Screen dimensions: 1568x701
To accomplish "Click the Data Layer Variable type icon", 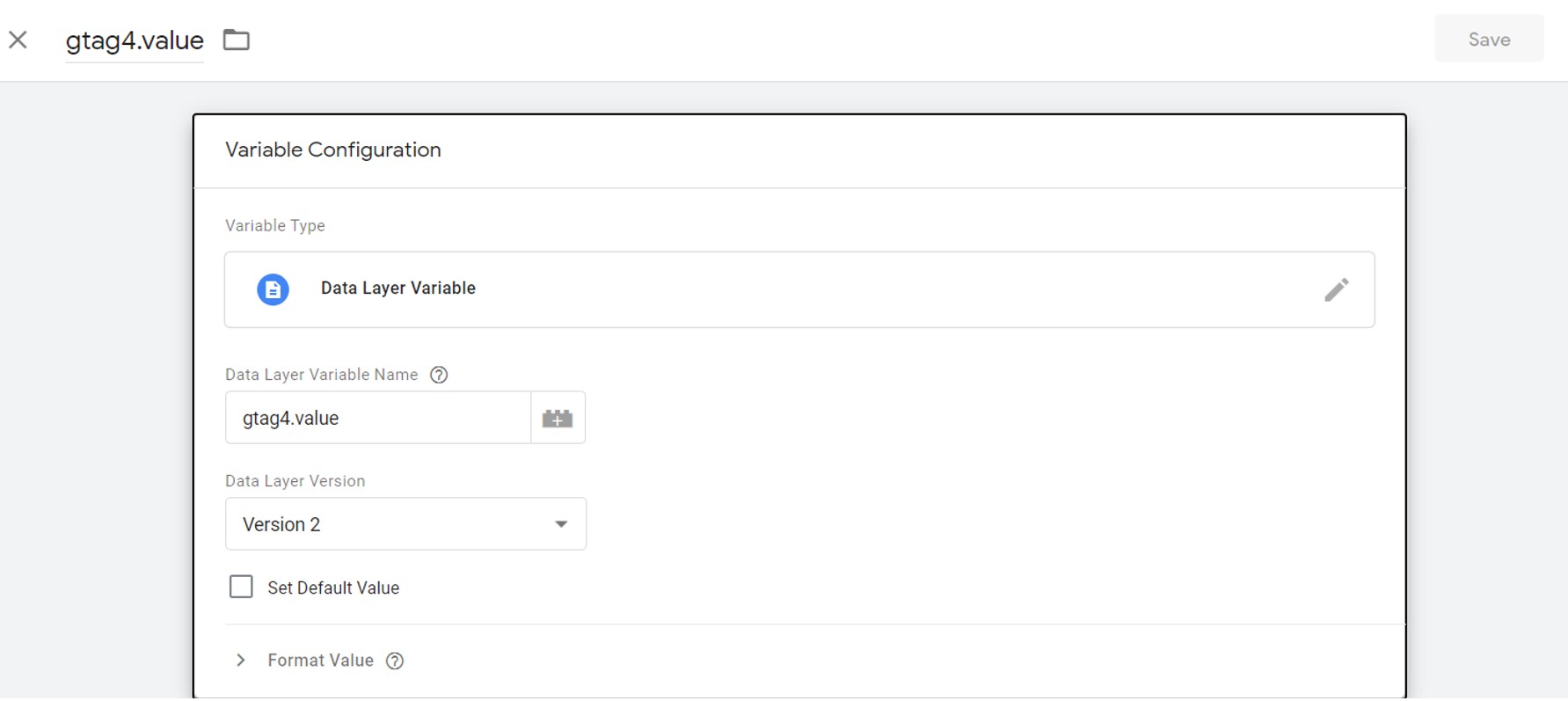I will [273, 288].
